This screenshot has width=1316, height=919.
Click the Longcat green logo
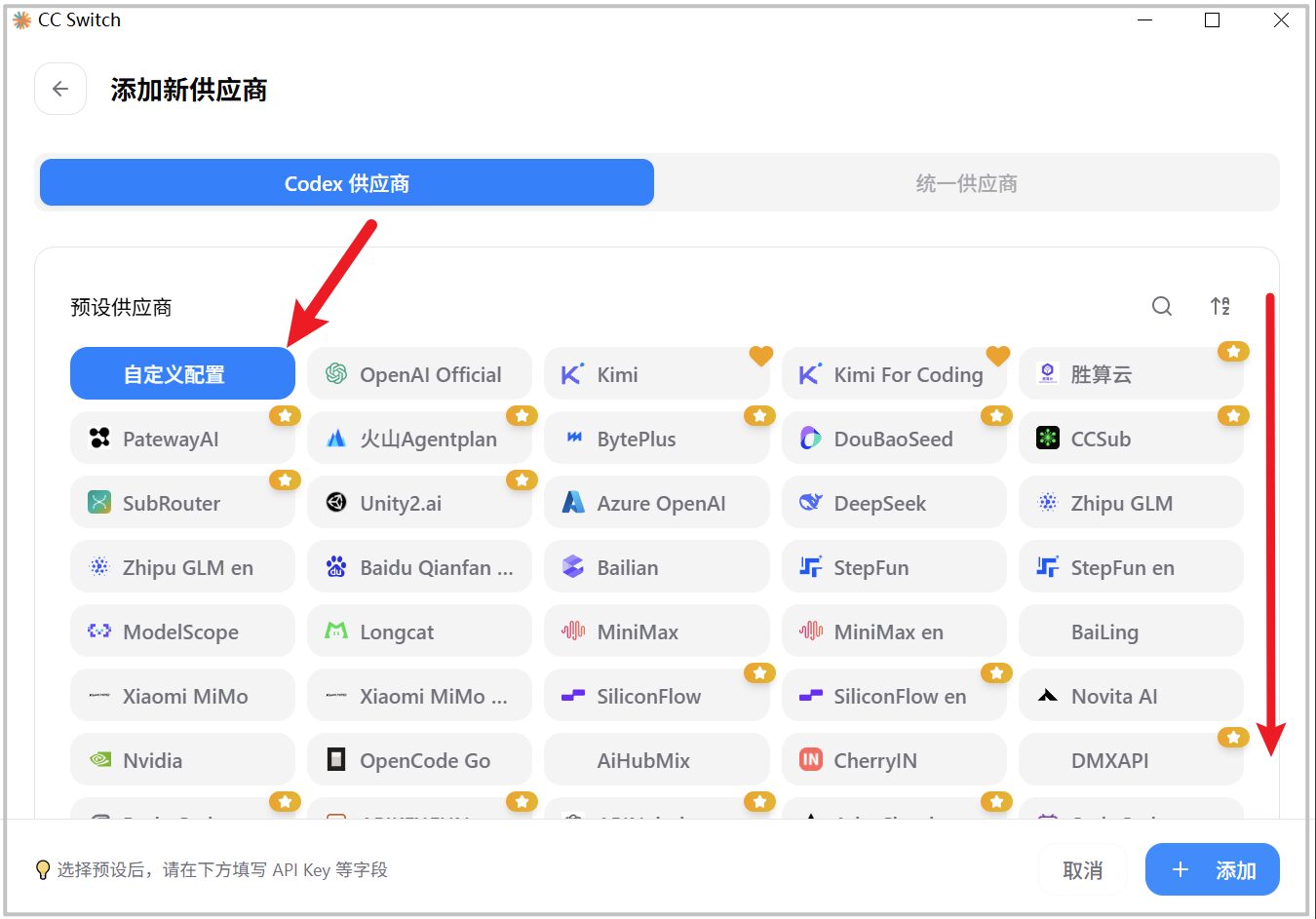click(x=336, y=632)
